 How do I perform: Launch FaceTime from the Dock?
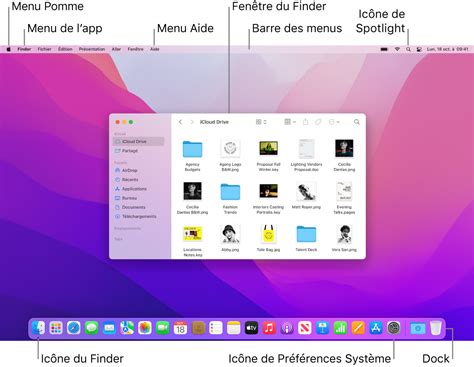coord(163,328)
